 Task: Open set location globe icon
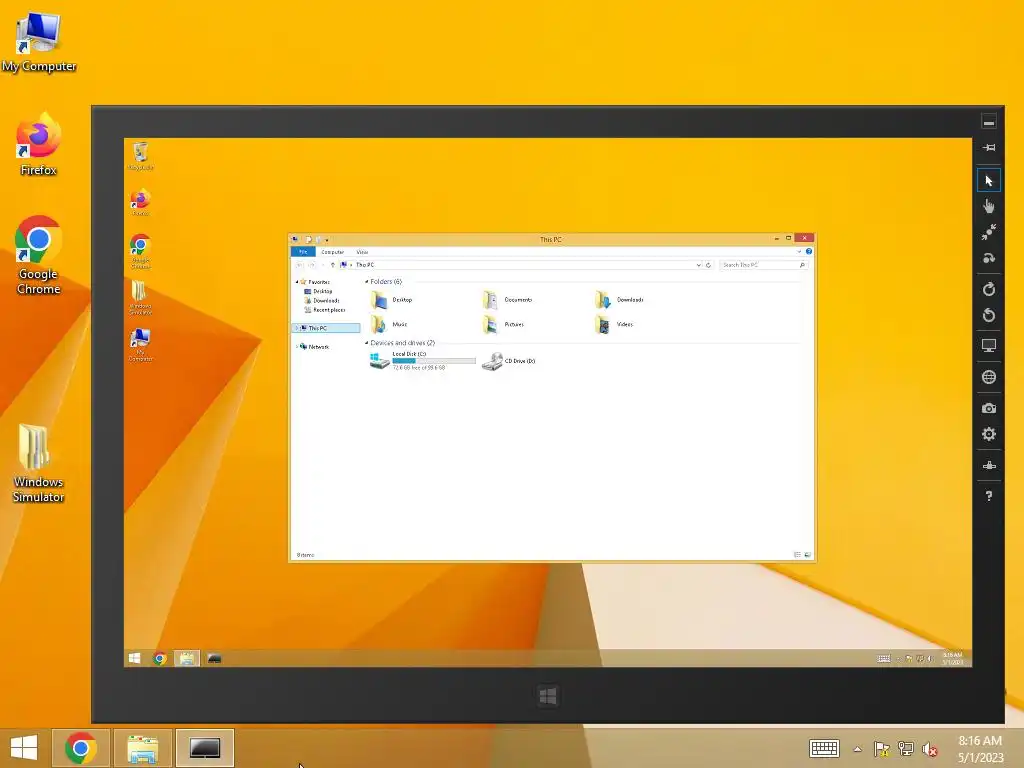pos(989,377)
